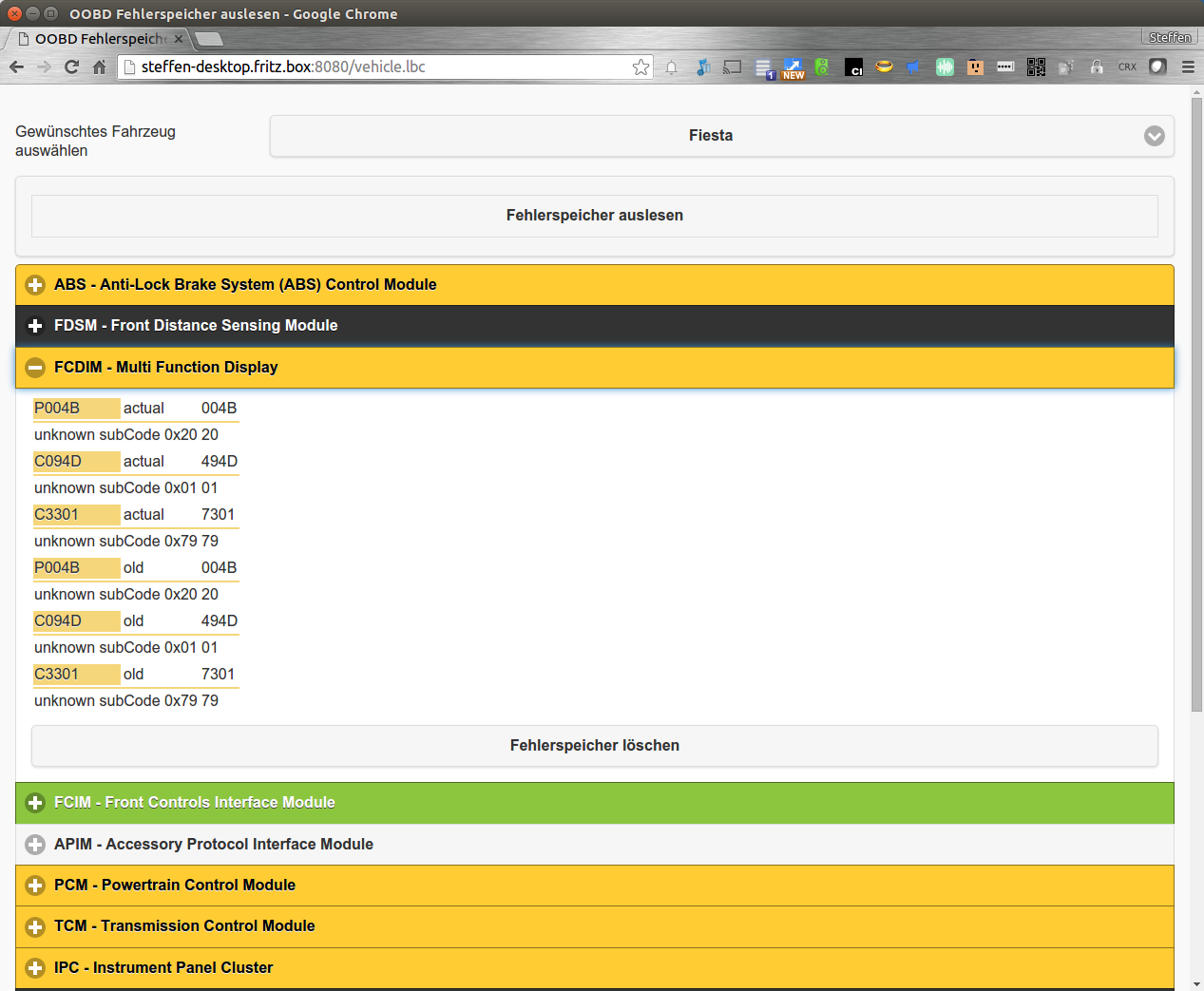Click the Cast extension icon

(733, 67)
